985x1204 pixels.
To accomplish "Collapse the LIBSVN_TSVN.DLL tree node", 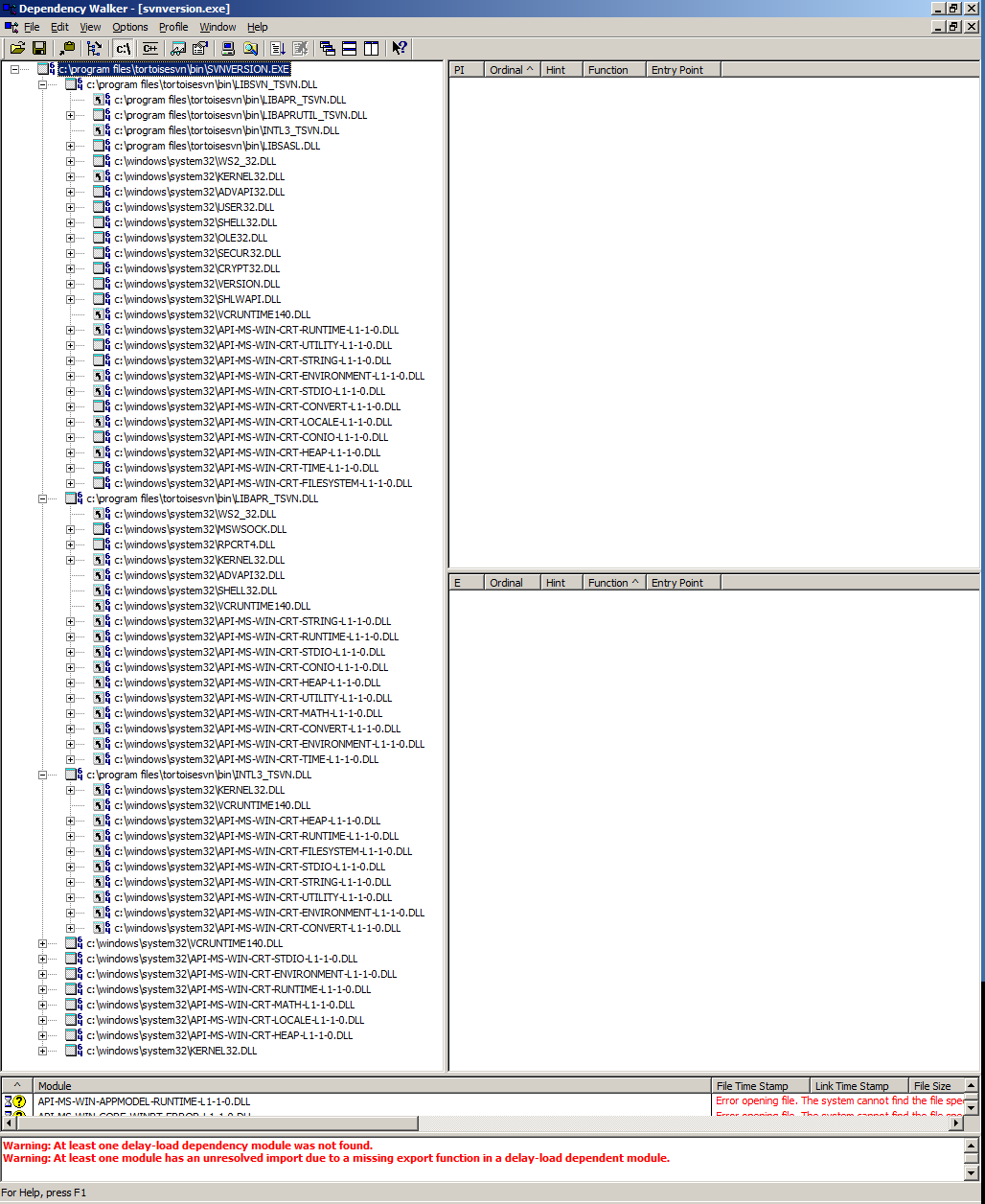I will [x=42, y=84].
